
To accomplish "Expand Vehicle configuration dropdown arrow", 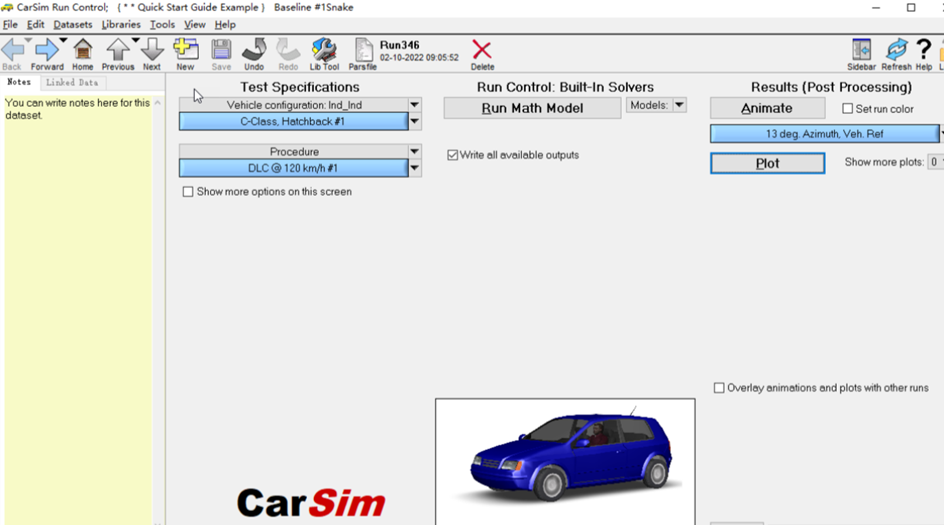I will point(415,105).
